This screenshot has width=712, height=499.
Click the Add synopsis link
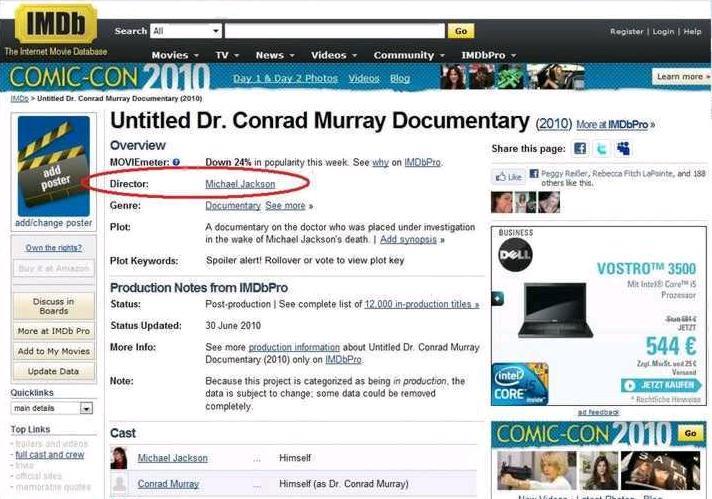coord(410,240)
